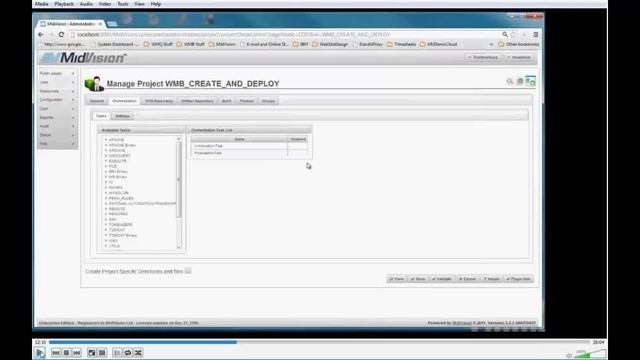
Task: Click the MidVision footer link
Action: [462, 323]
